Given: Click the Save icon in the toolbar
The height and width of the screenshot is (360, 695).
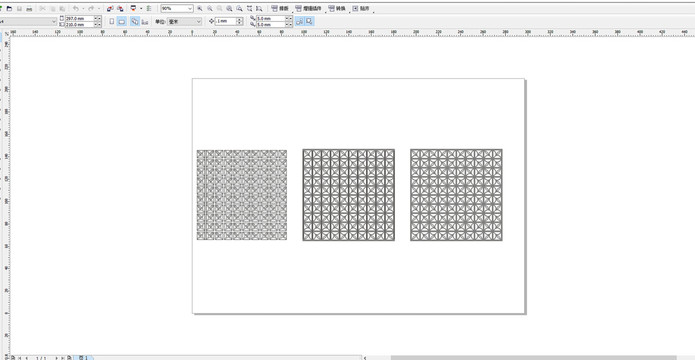Looking at the screenshot, I should pos(19,8).
